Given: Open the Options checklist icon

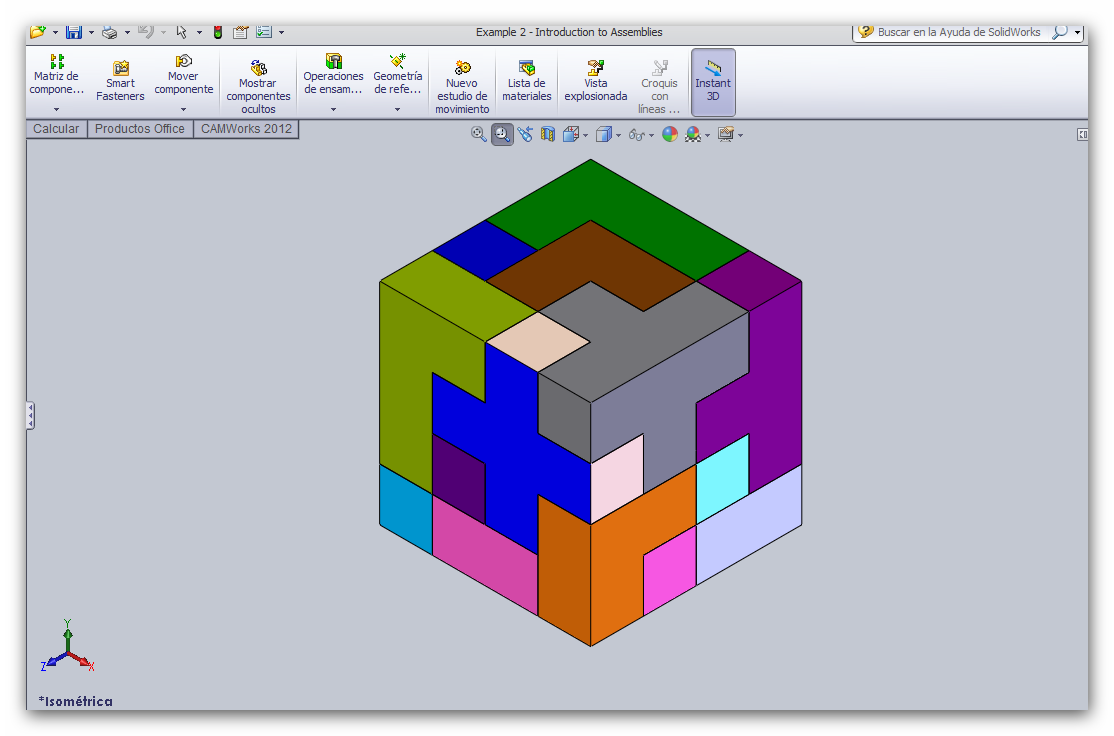Looking at the screenshot, I should [264, 32].
